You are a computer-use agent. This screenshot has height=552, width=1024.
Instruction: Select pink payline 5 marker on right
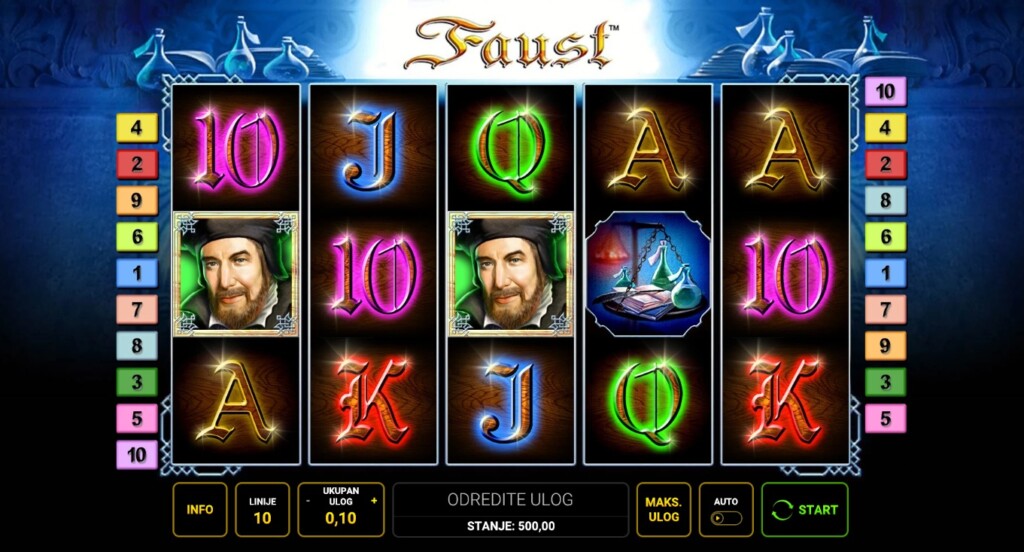[x=886, y=419]
